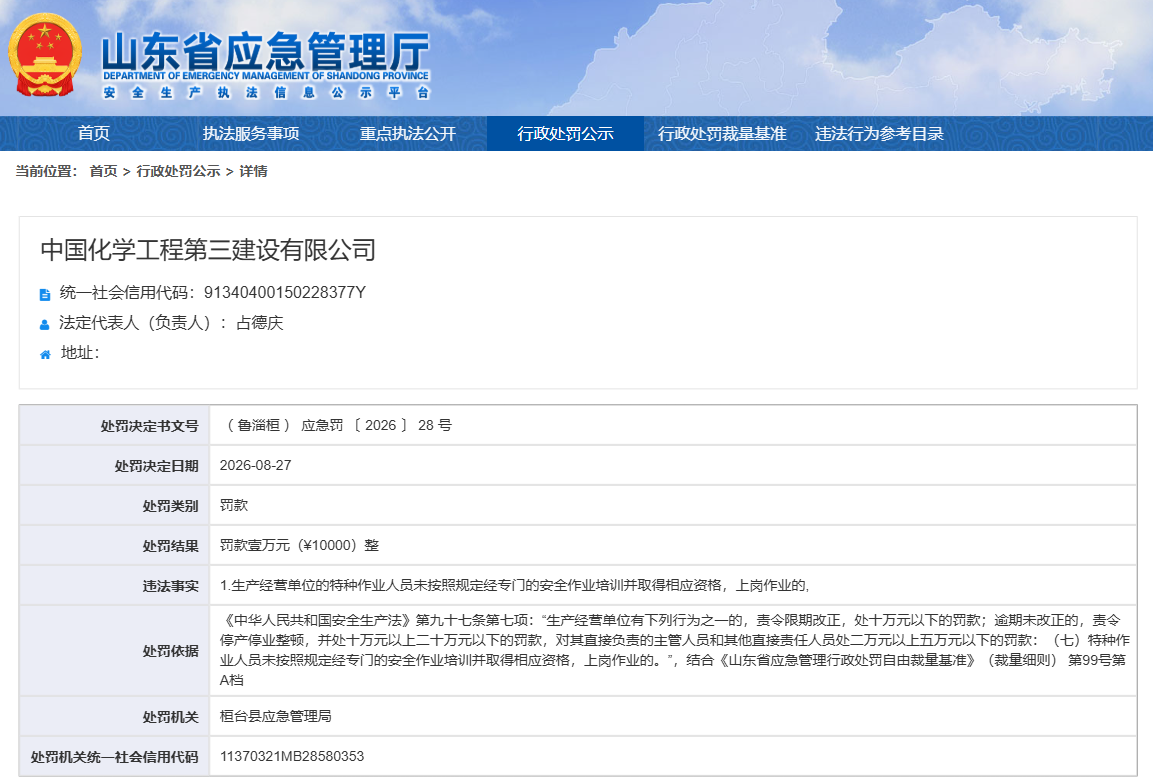Click the document icon beside credit code

45,294
